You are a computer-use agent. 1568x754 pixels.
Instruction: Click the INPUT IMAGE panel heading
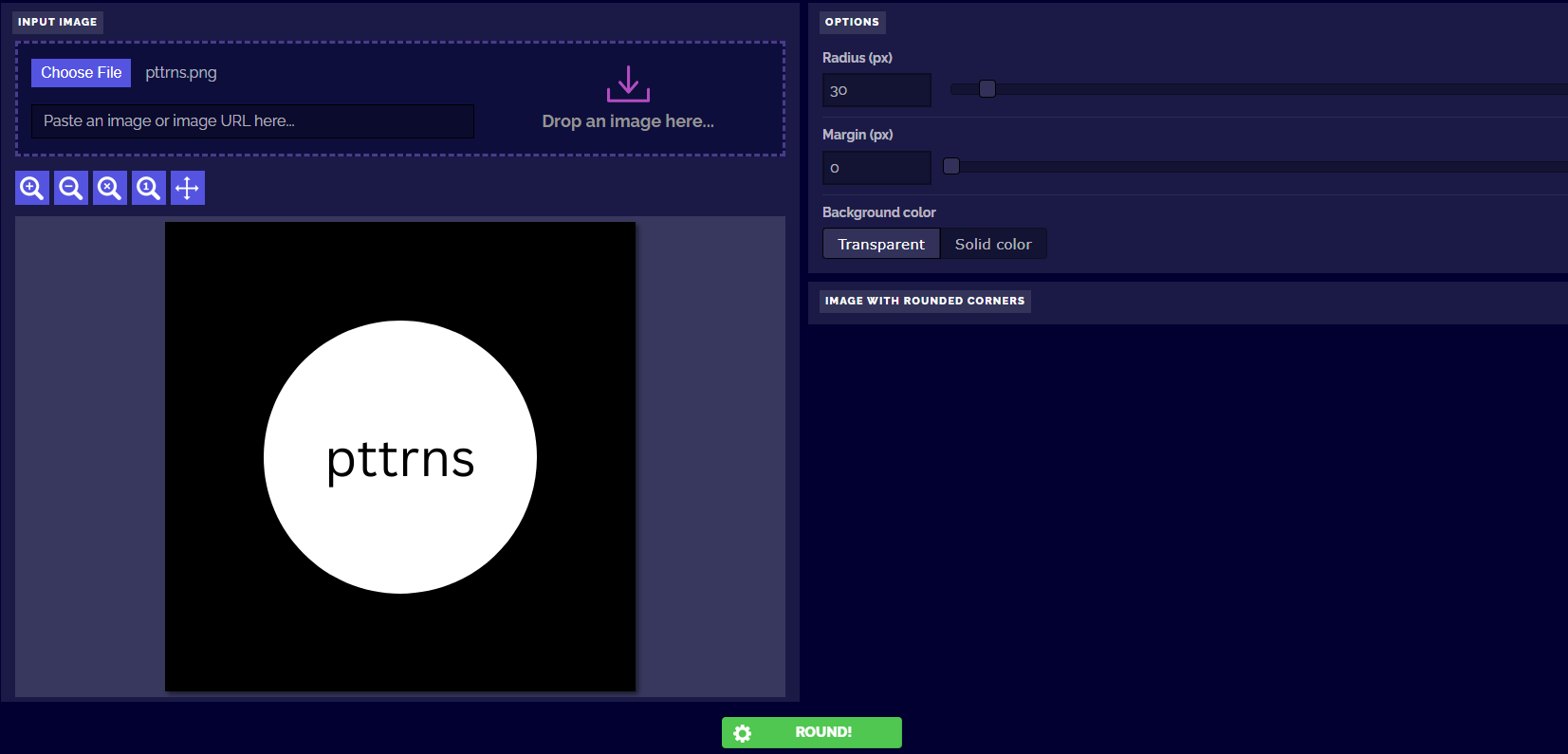pos(58,22)
